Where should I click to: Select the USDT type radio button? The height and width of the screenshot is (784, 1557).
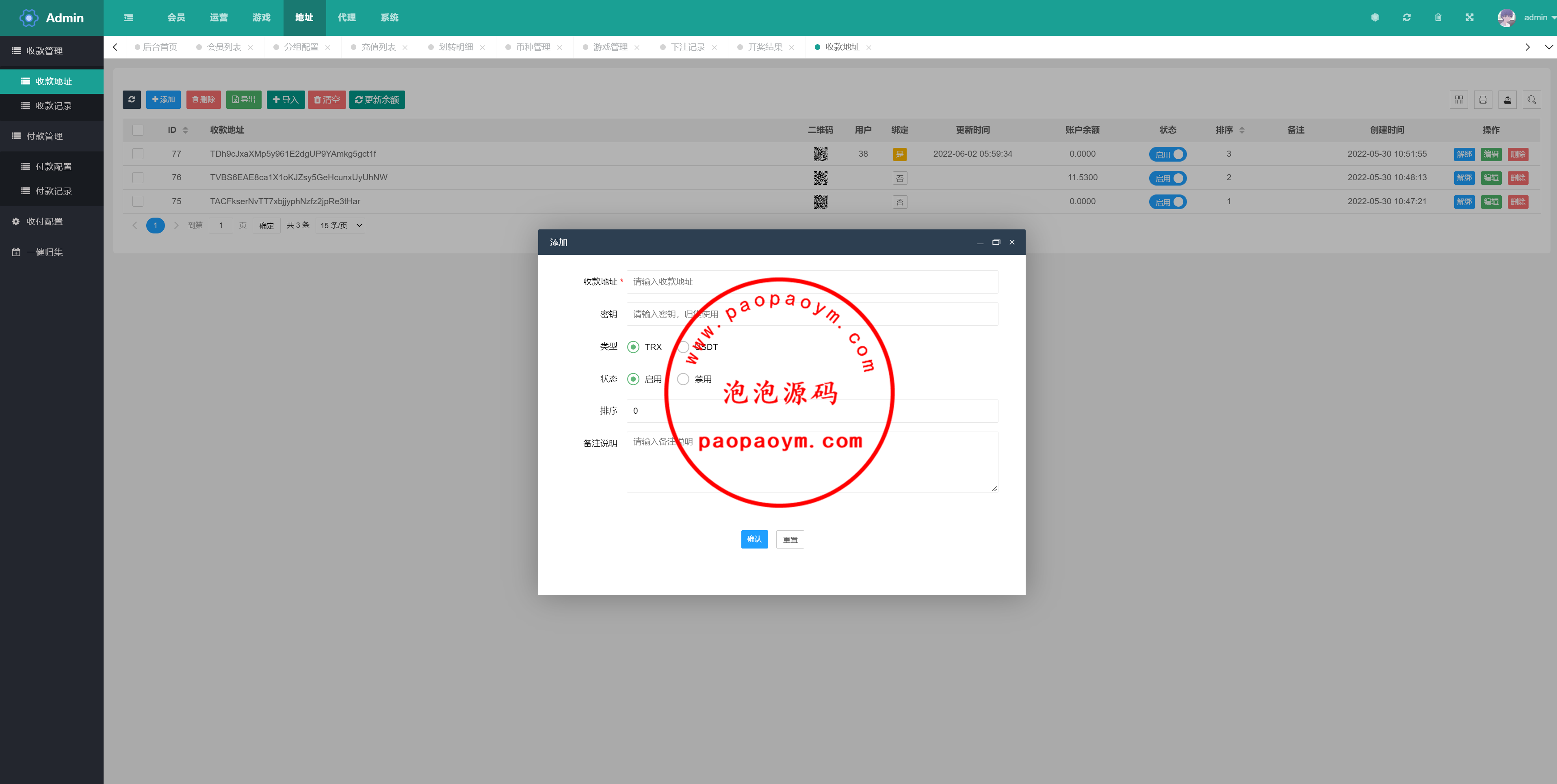point(683,347)
